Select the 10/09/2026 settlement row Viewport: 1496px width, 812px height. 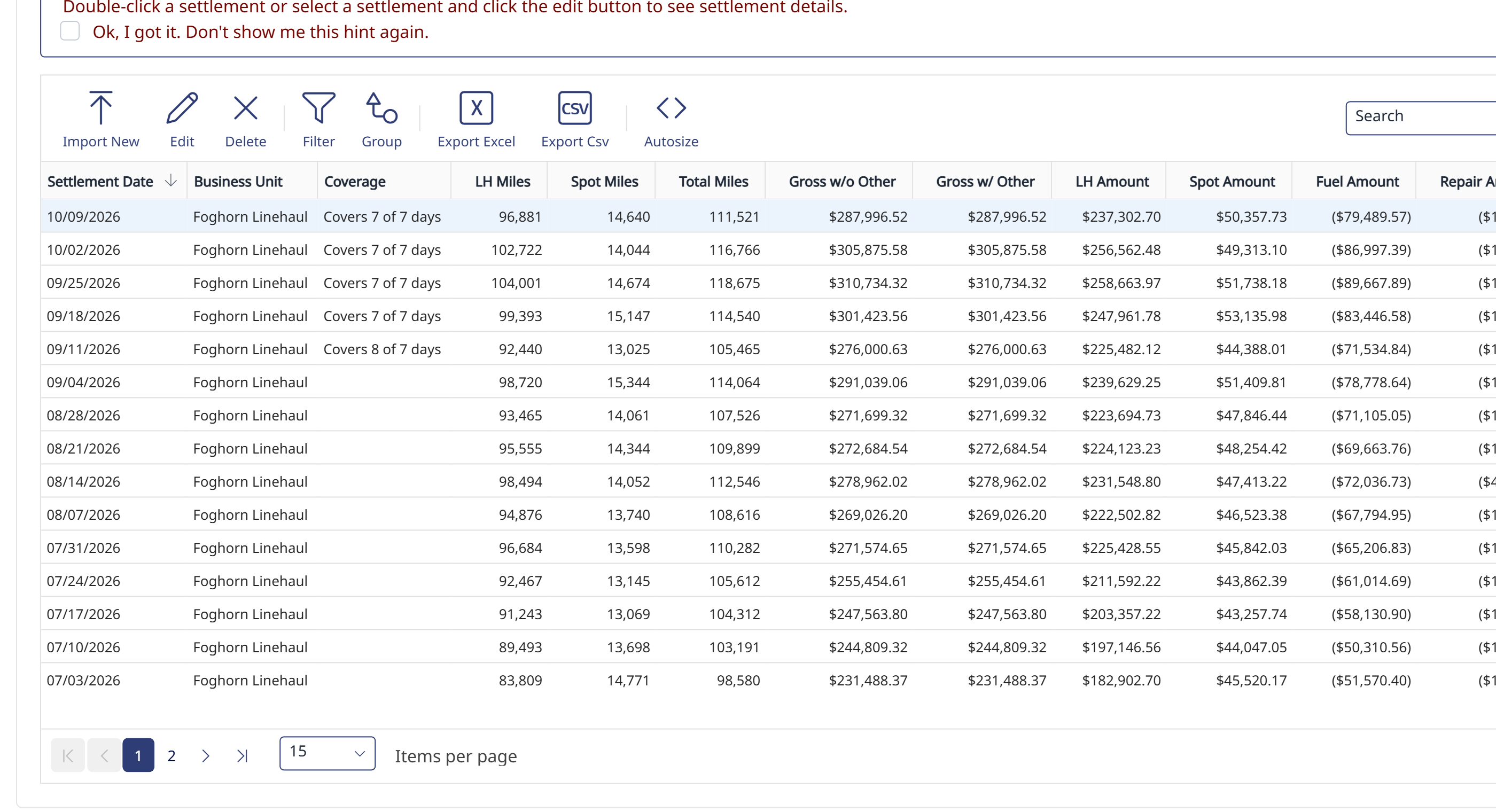(x=768, y=216)
